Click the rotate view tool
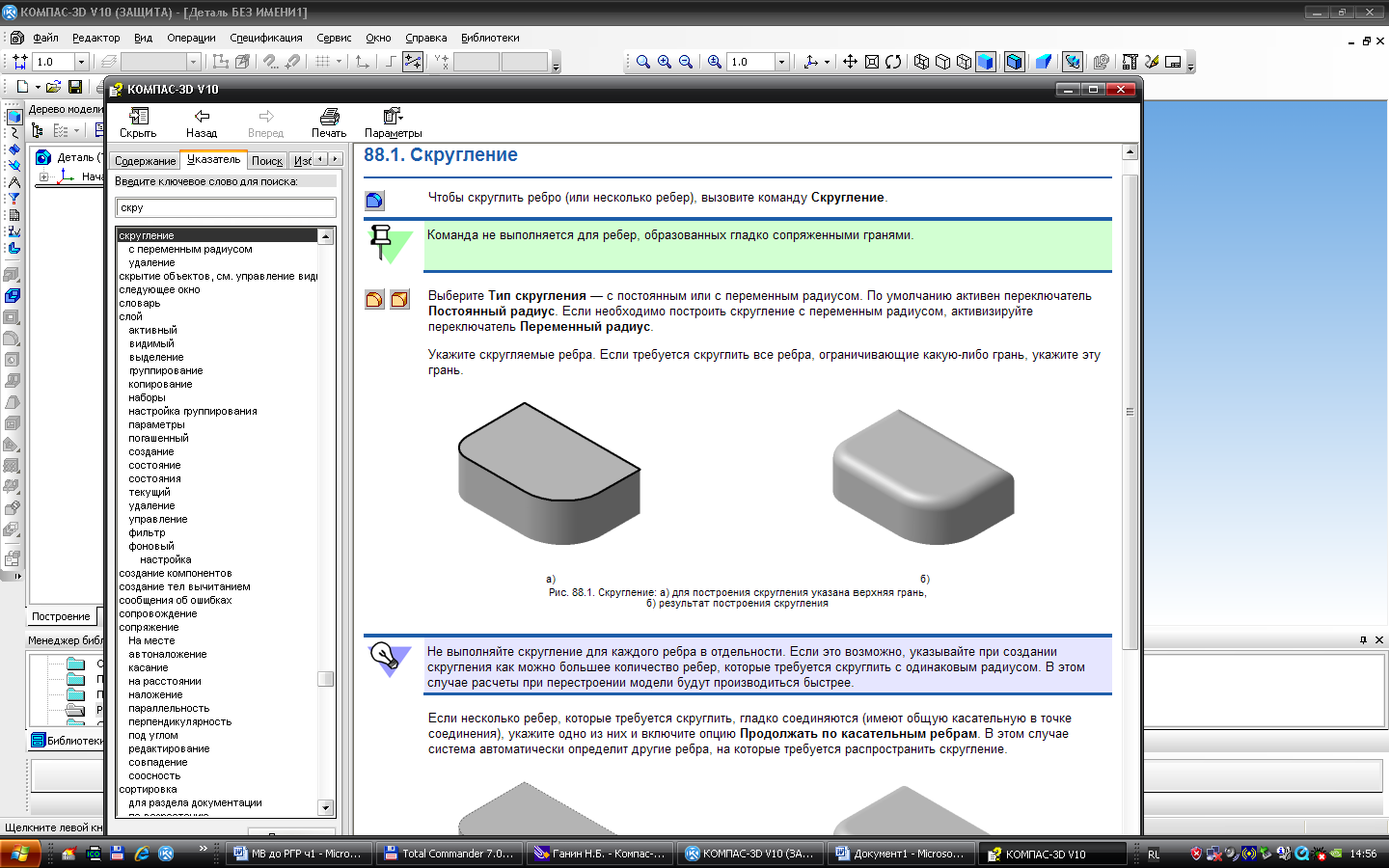Viewport: 1389px width, 868px height. pyautogui.click(x=893, y=62)
